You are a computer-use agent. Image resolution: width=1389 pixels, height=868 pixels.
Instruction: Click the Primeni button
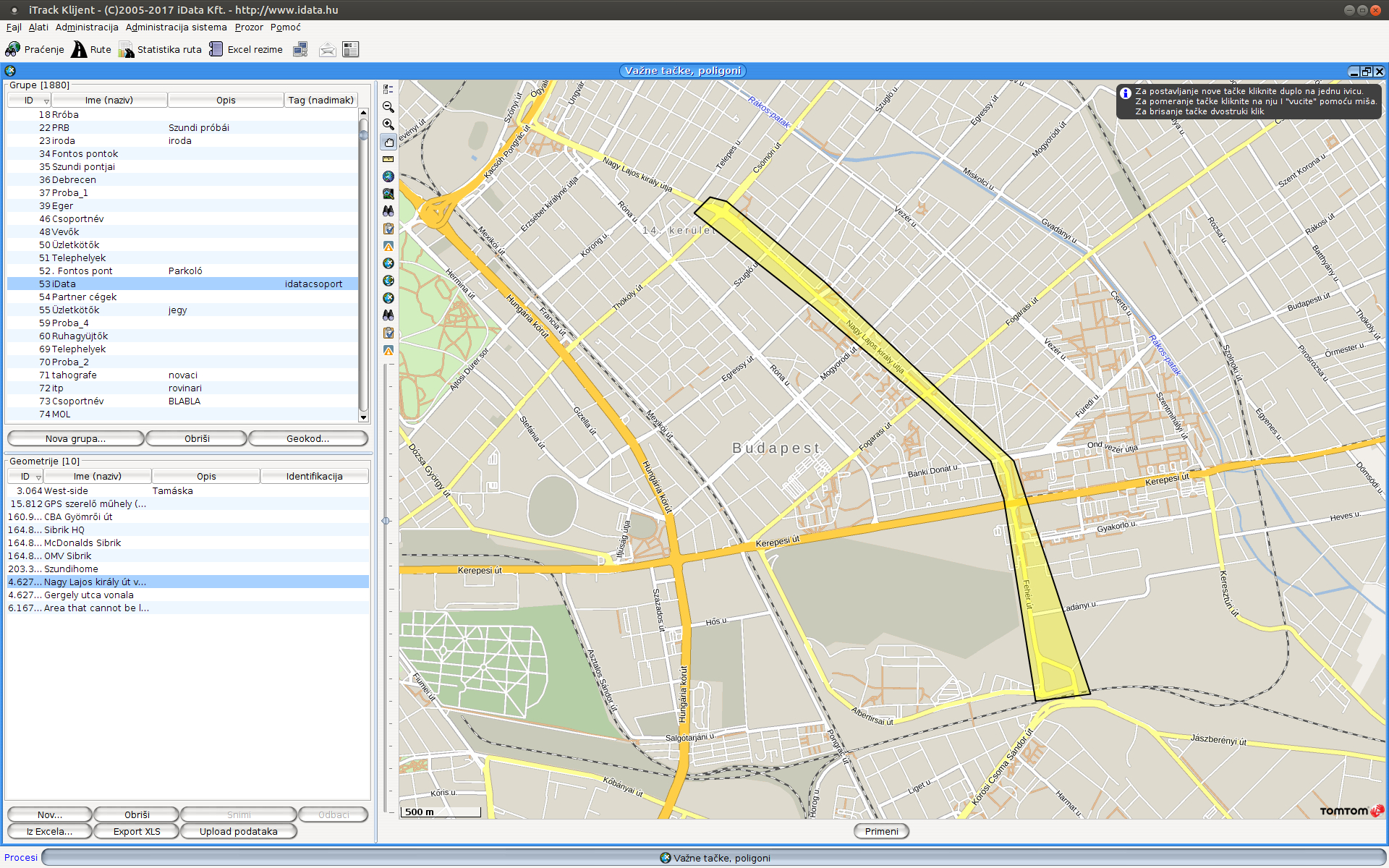coord(881,831)
